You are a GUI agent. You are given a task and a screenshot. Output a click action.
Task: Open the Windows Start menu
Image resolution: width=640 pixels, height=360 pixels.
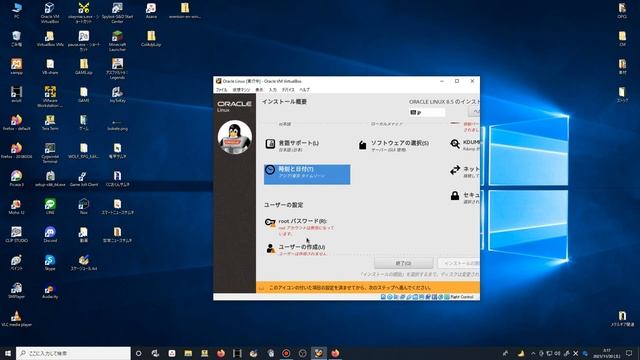click(8, 353)
